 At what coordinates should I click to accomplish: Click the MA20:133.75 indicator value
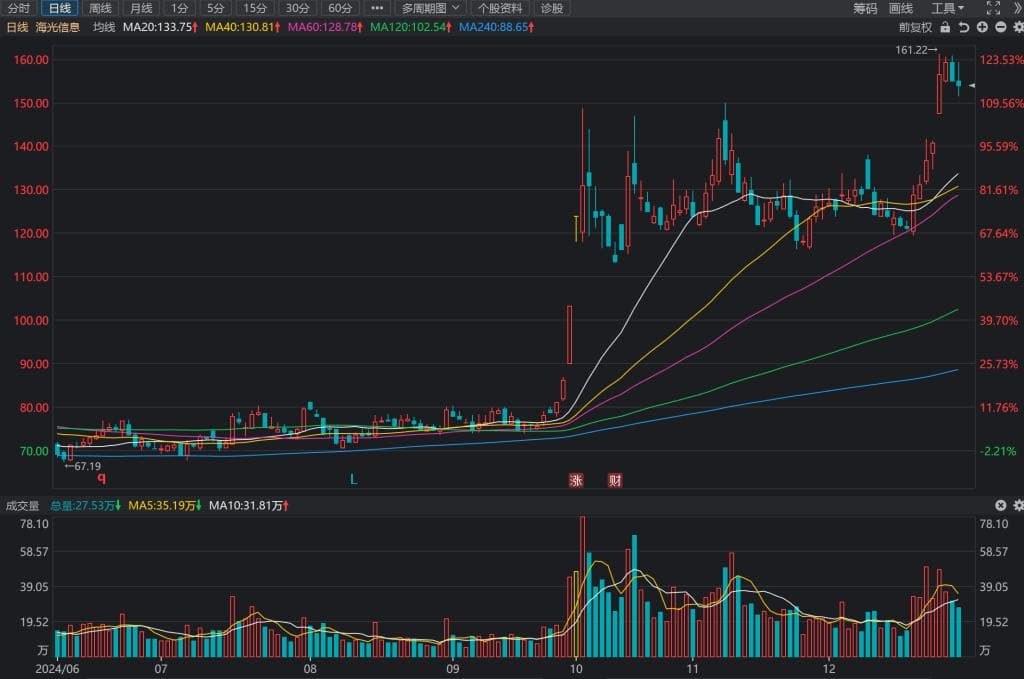[x=160, y=27]
